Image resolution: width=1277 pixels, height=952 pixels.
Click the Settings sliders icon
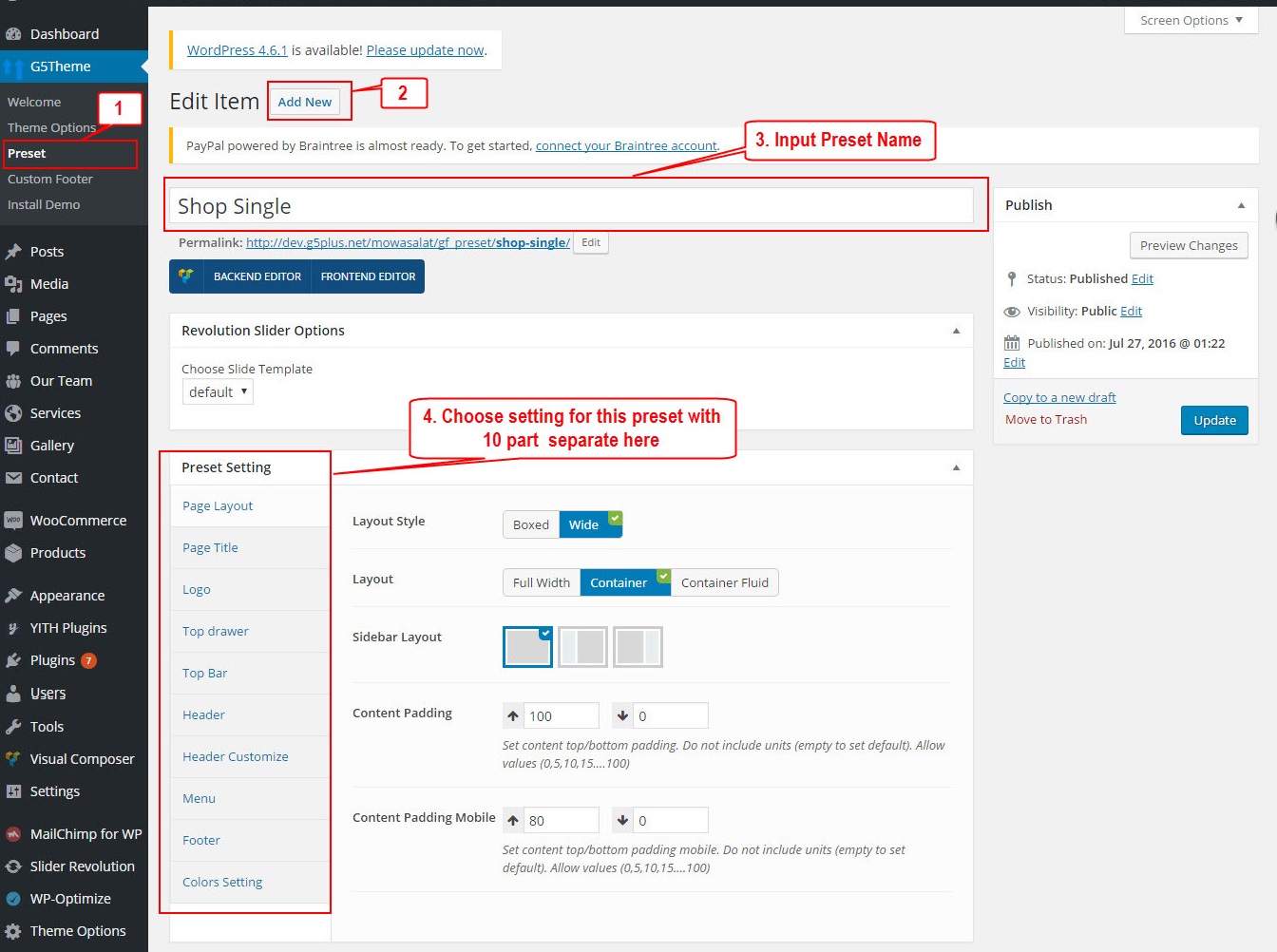click(13, 791)
